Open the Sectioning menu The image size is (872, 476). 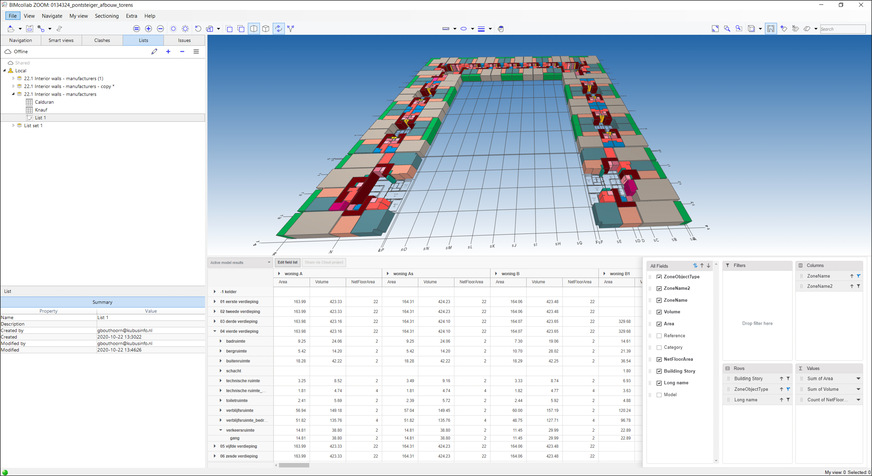(x=106, y=16)
